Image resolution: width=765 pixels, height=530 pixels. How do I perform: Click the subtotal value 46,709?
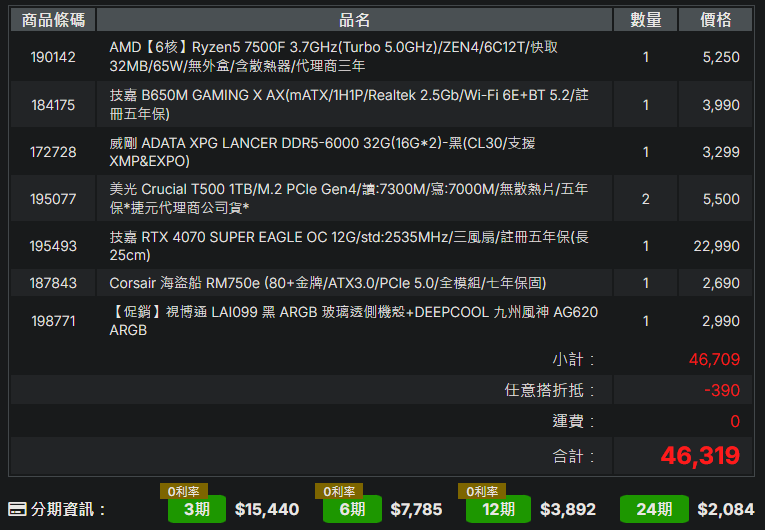(714, 360)
